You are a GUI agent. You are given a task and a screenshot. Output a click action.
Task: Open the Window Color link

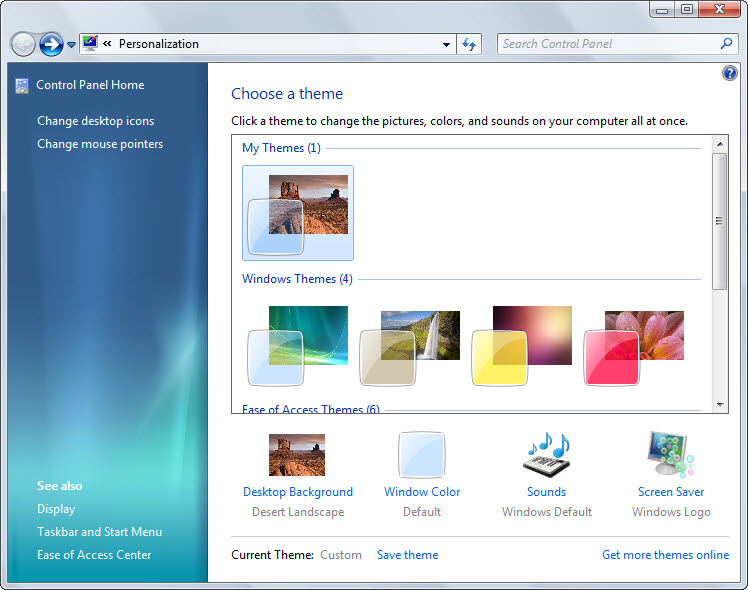(422, 492)
